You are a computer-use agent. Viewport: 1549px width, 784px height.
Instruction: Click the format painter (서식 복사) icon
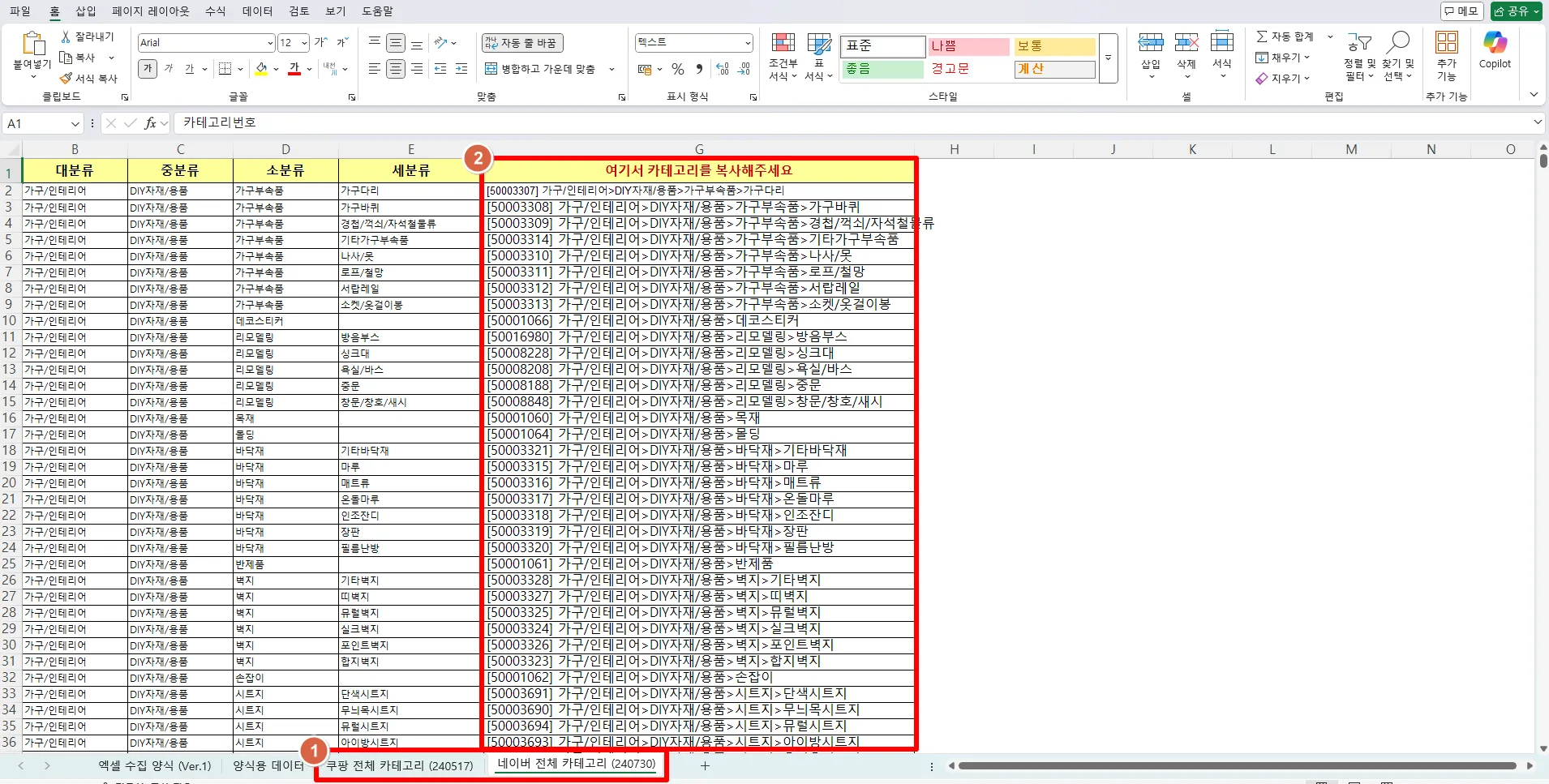pos(67,79)
